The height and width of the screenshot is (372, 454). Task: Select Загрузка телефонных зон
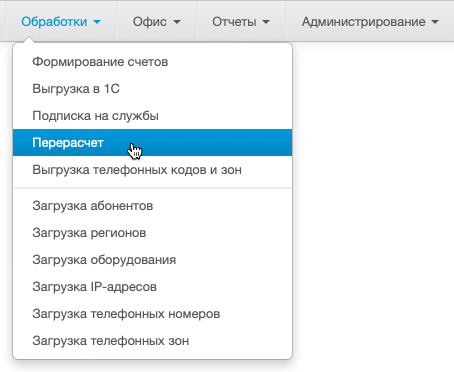point(152,341)
